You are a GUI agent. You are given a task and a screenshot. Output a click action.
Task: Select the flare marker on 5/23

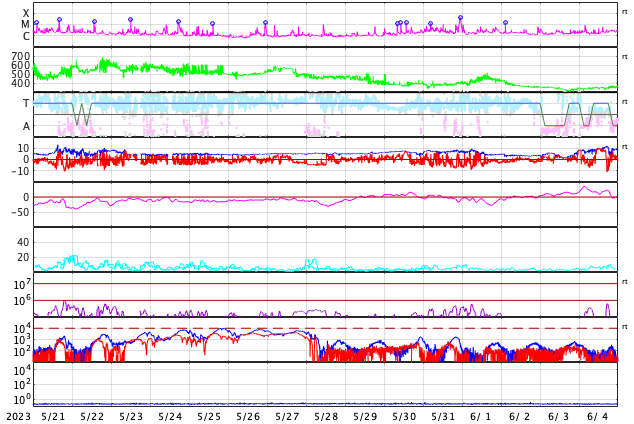click(x=130, y=19)
